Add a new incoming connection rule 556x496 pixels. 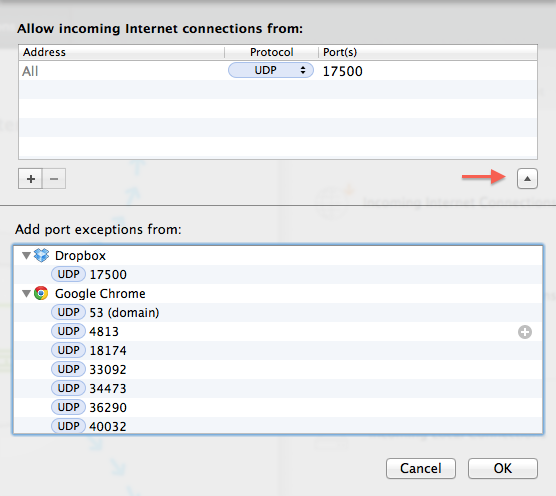[30, 179]
